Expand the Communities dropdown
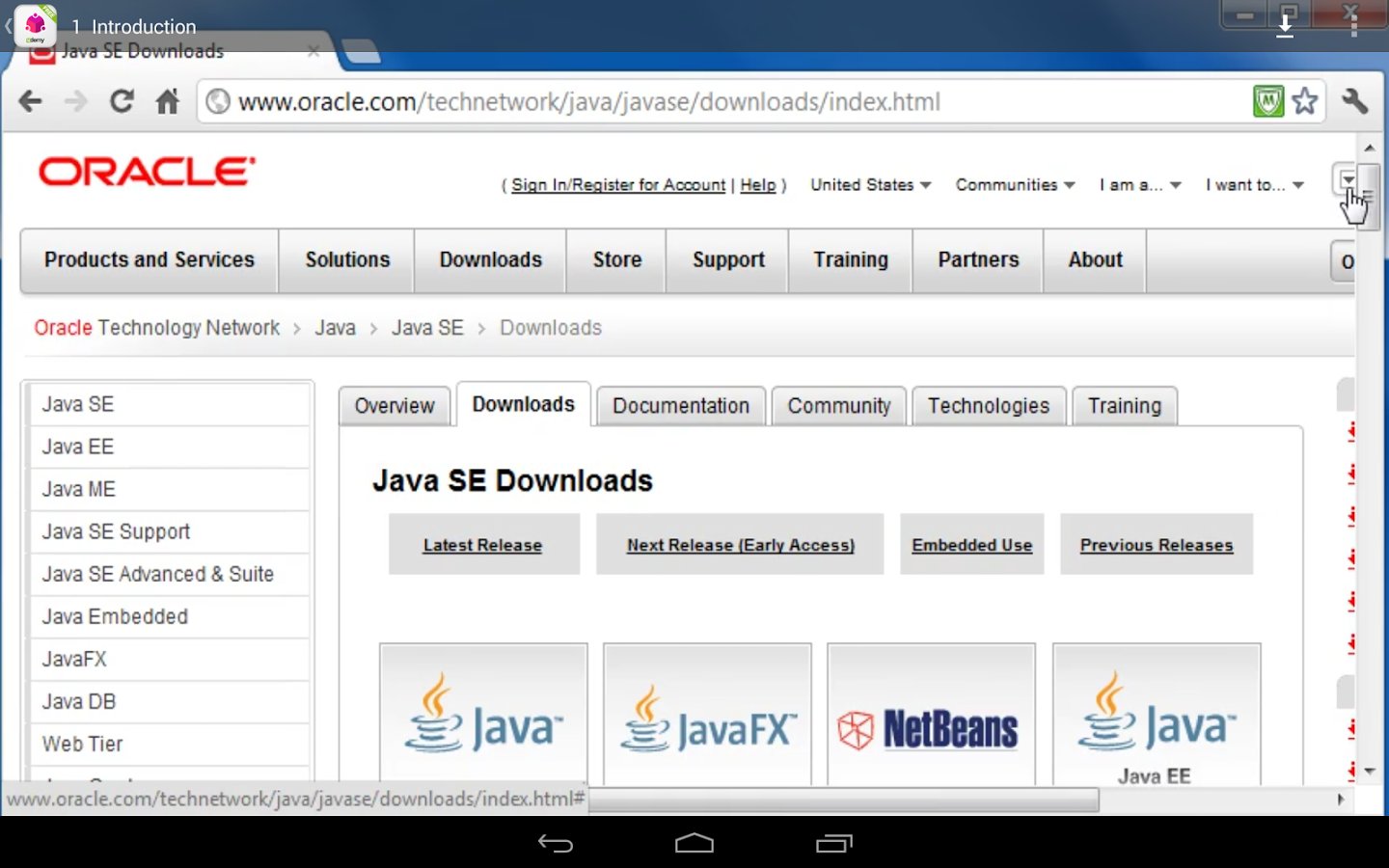The width and height of the screenshot is (1389, 868). point(1015,184)
